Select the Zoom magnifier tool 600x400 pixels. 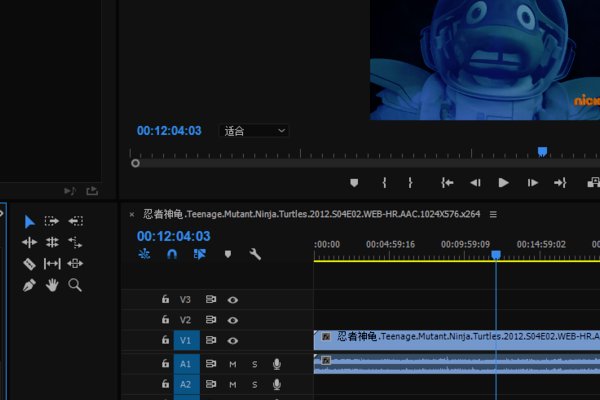click(75, 285)
